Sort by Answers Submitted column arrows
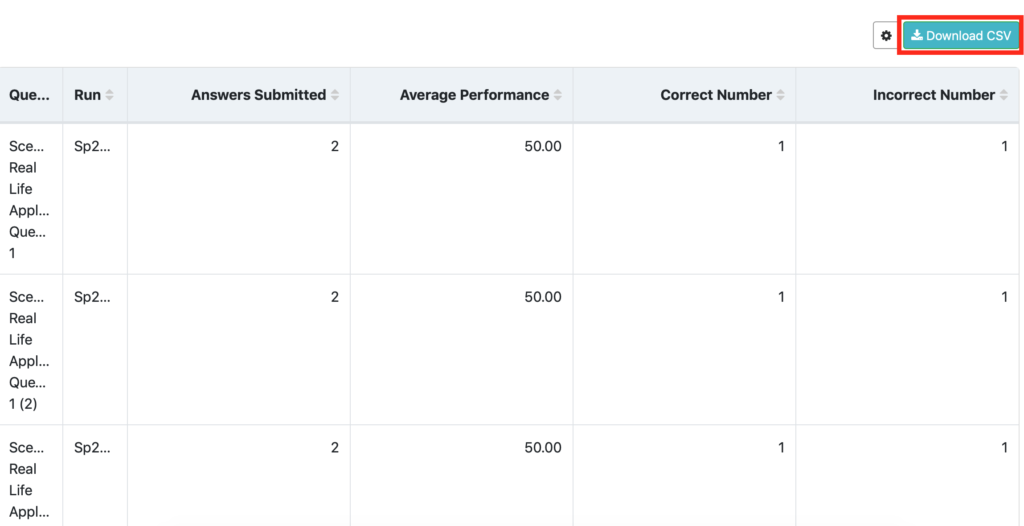 point(334,95)
